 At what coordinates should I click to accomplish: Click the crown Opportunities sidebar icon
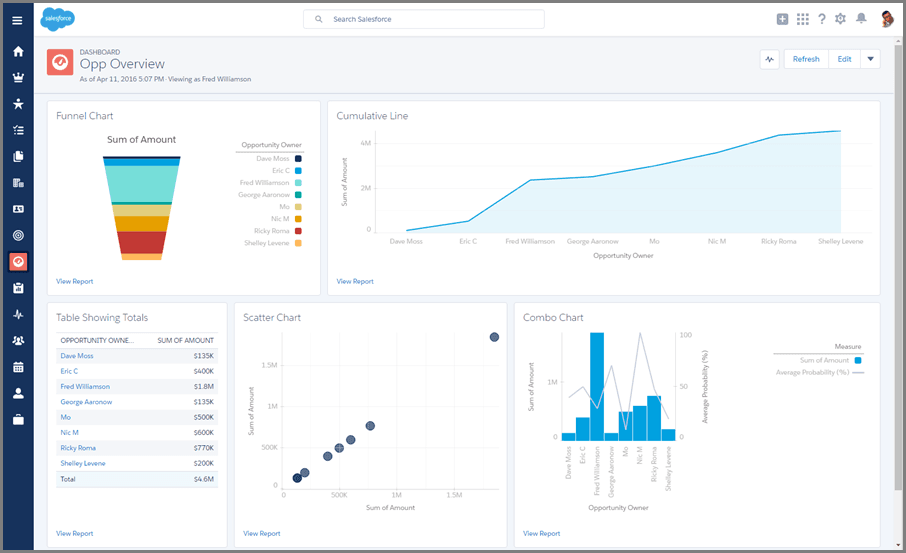click(x=18, y=77)
